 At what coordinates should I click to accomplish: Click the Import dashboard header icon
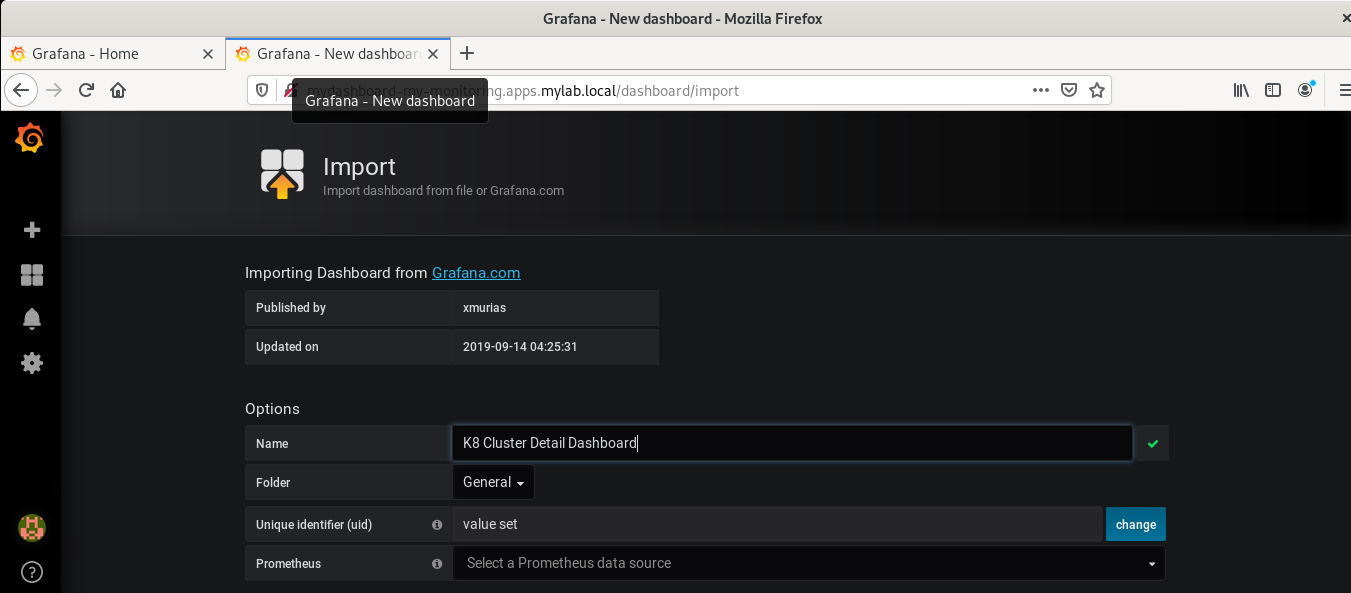pos(282,173)
